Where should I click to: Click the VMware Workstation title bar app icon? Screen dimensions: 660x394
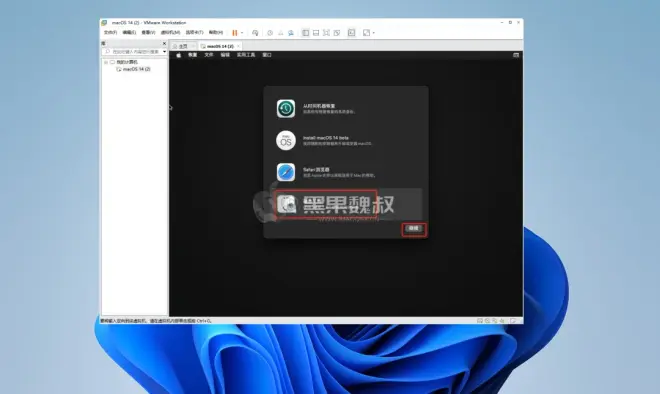coord(104,23)
